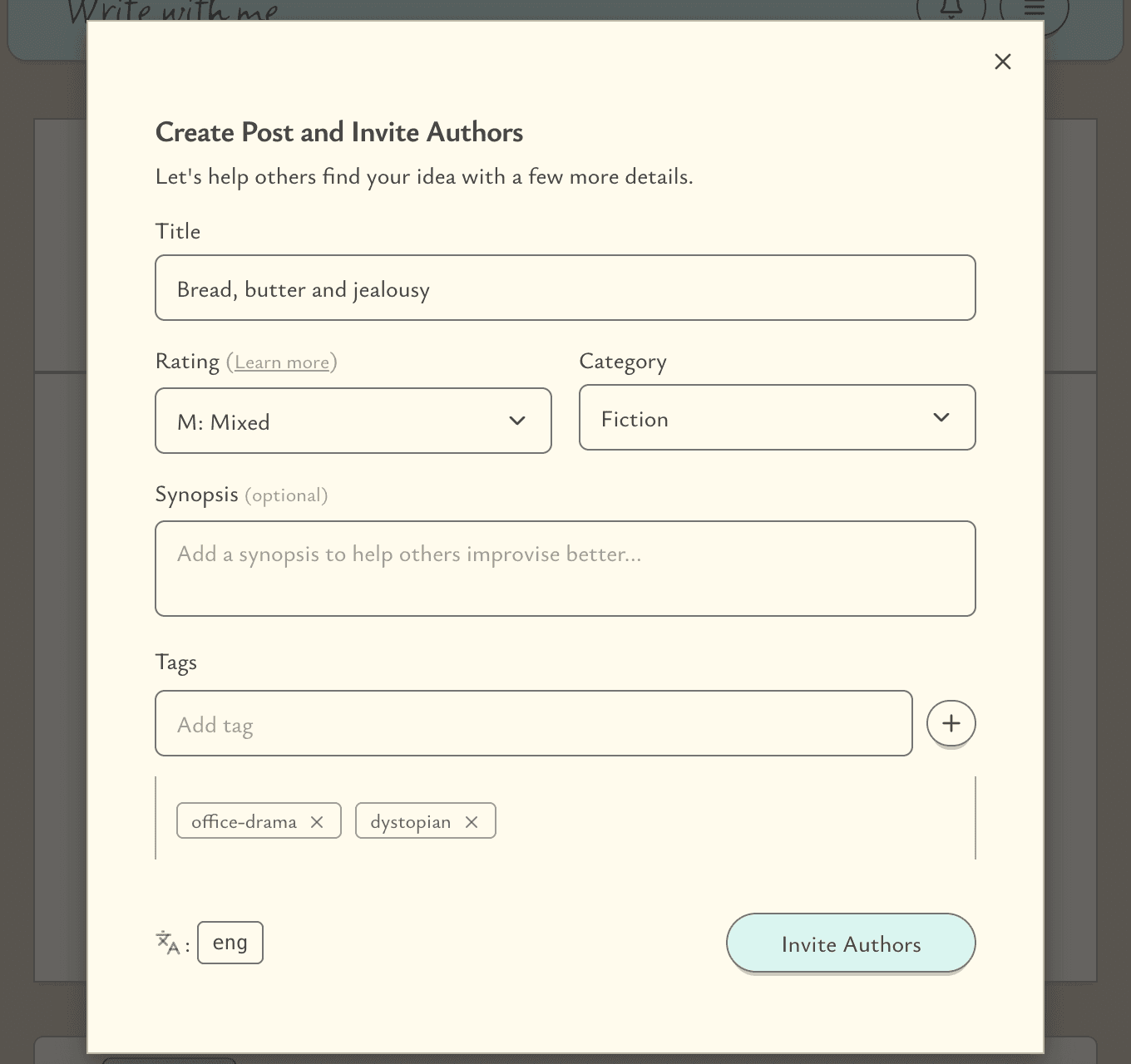Remove the dystopian tag

[x=472, y=821]
